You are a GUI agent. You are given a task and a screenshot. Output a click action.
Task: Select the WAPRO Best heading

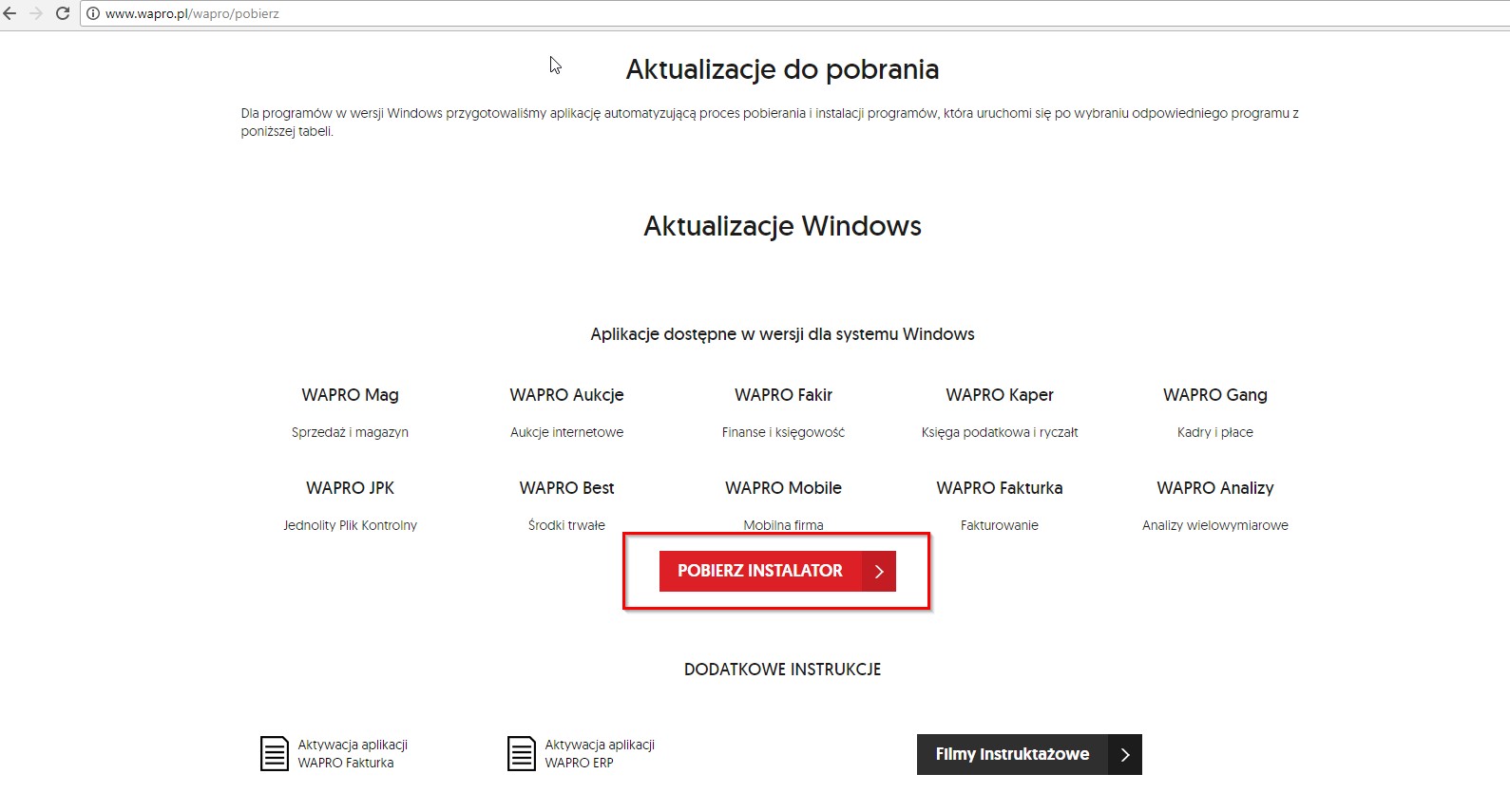pos(566,488)
